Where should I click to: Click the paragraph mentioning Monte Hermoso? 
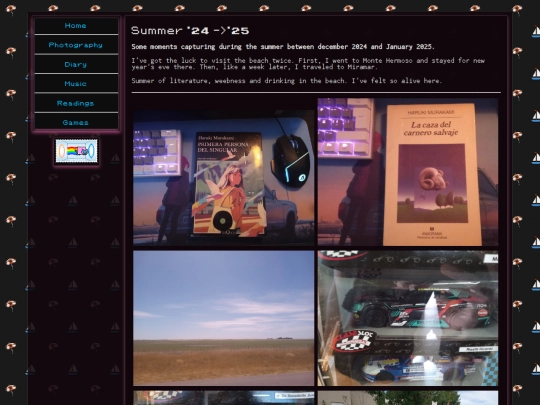click(x=308, y=64)
